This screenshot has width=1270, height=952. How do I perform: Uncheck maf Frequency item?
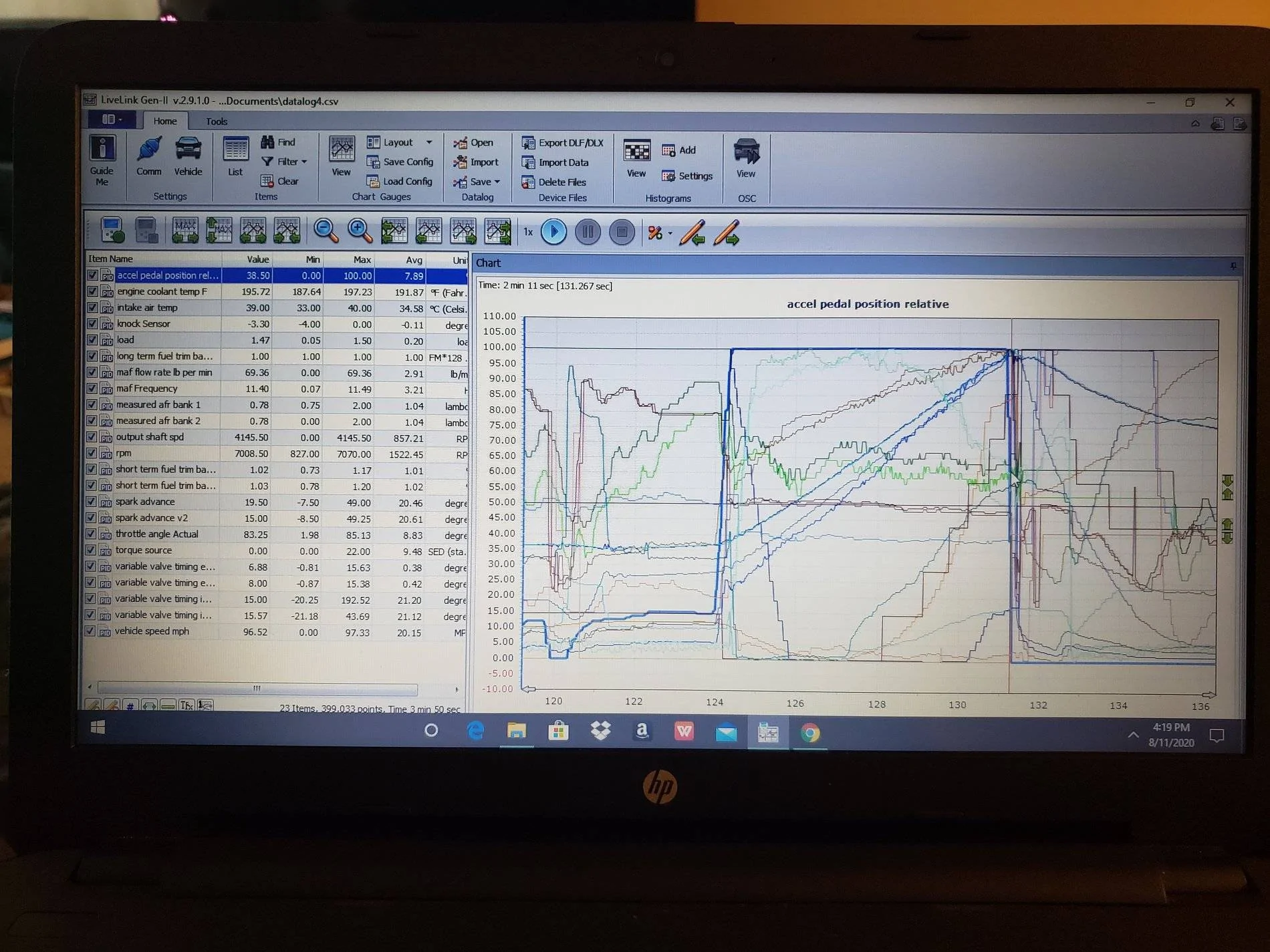(93, 388)
